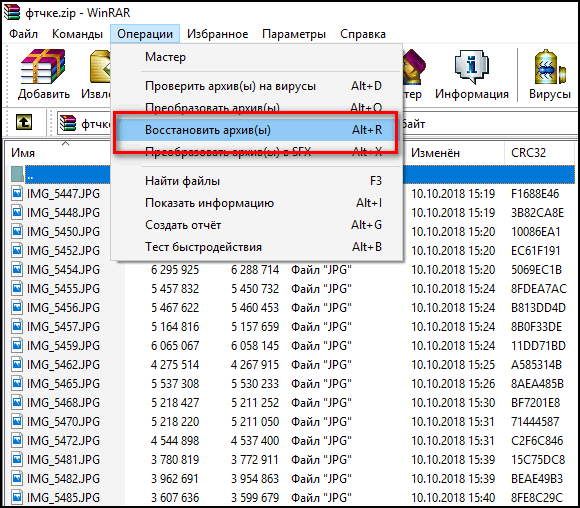Select file IMG_5457.JPG

pyautogui.click(x=63, y=327)
